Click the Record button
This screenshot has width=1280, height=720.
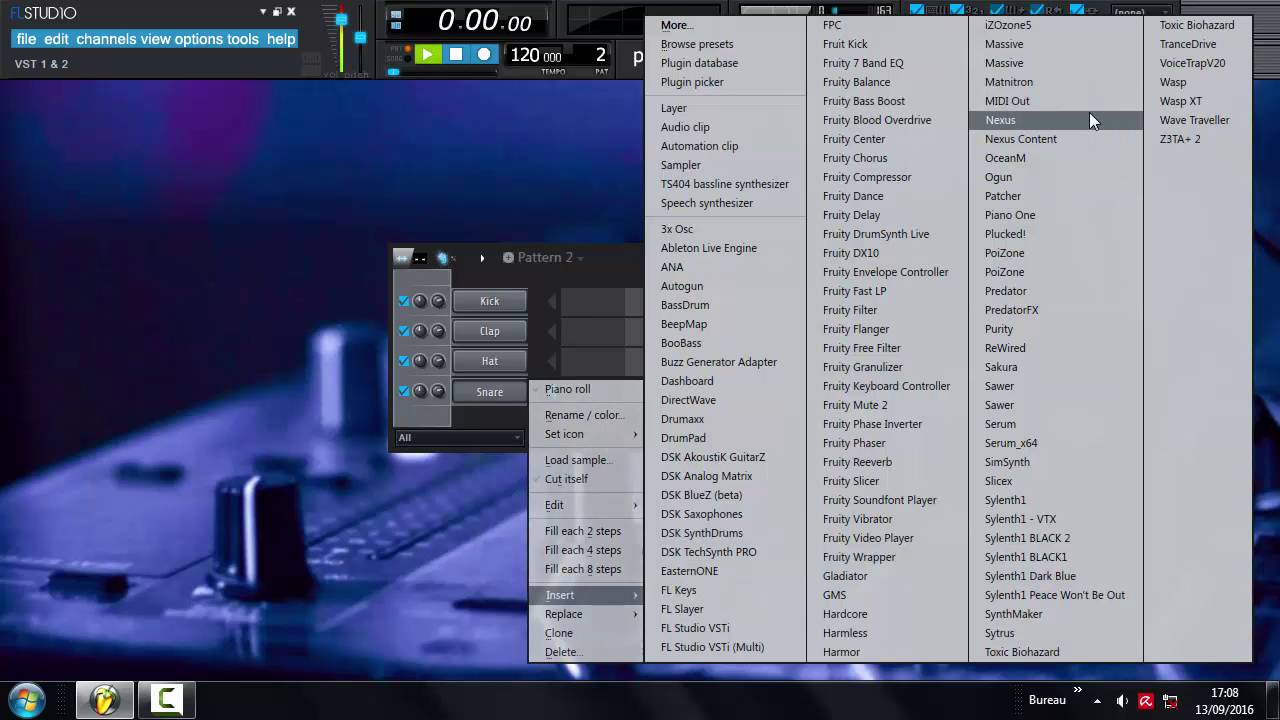(484, 55)
